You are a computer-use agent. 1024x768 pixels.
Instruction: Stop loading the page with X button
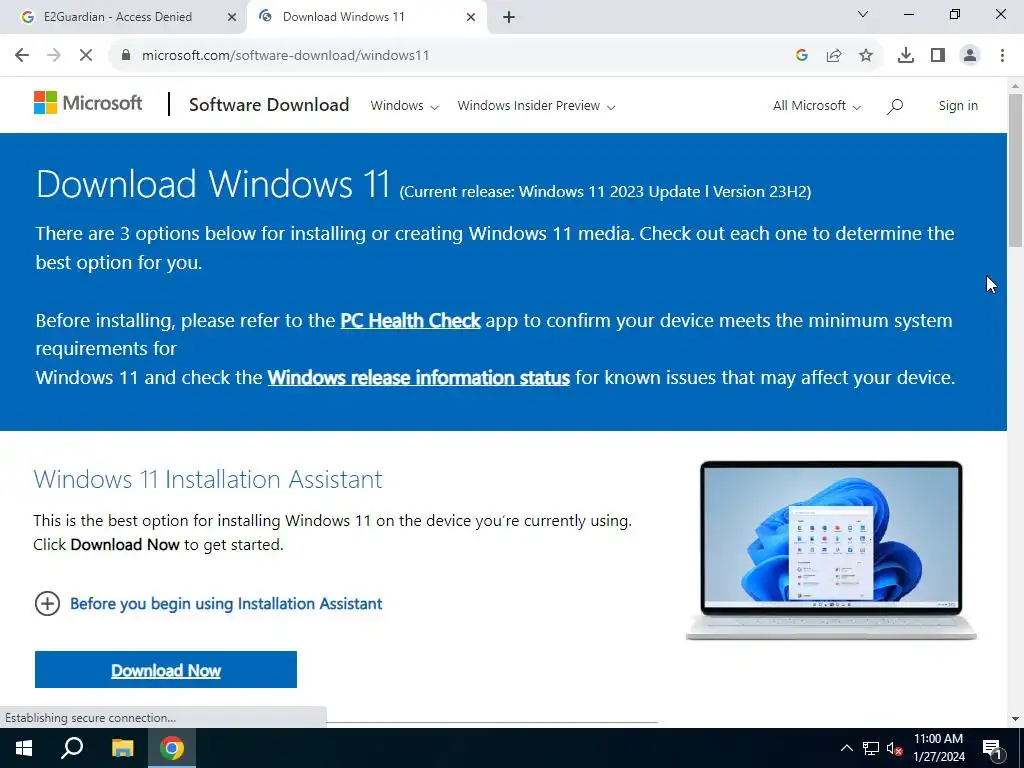coord(86,55)
